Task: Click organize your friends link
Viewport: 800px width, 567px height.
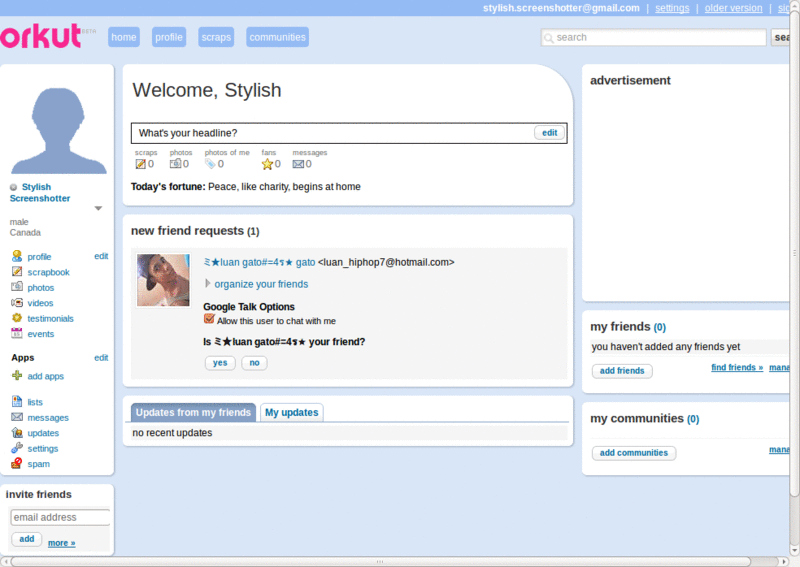Action: pyautogui.click(x=261, y=284)
